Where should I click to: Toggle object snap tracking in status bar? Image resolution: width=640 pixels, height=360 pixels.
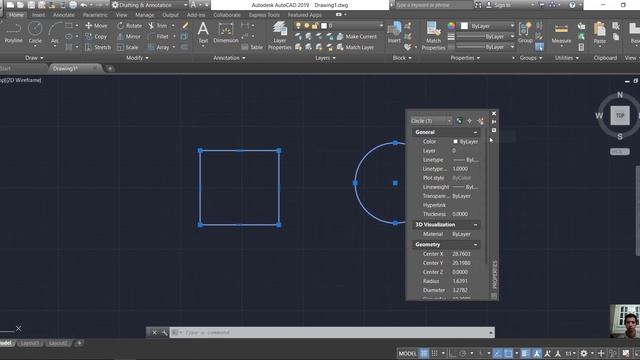click(x=498, y=353)
